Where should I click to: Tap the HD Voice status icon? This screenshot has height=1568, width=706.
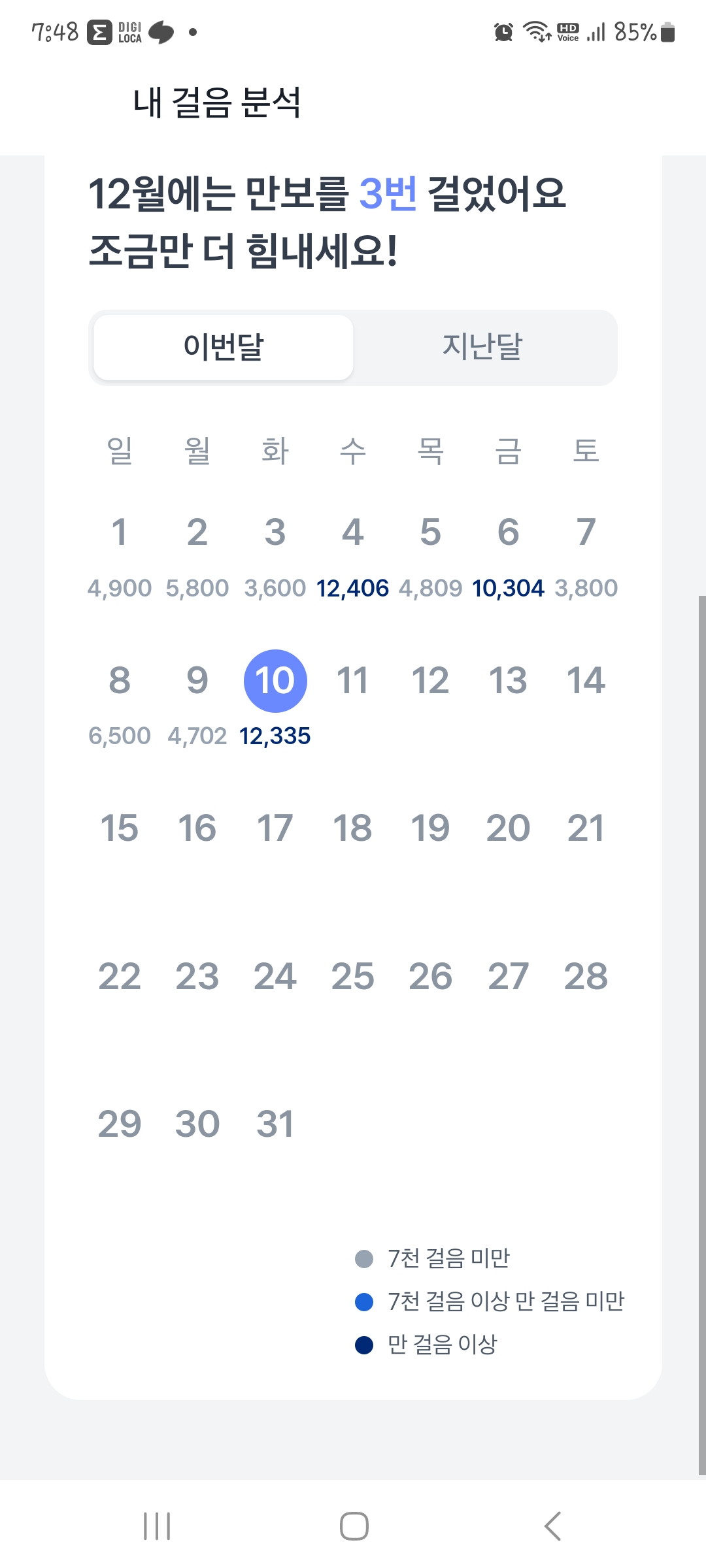click(x=567, y=32)
